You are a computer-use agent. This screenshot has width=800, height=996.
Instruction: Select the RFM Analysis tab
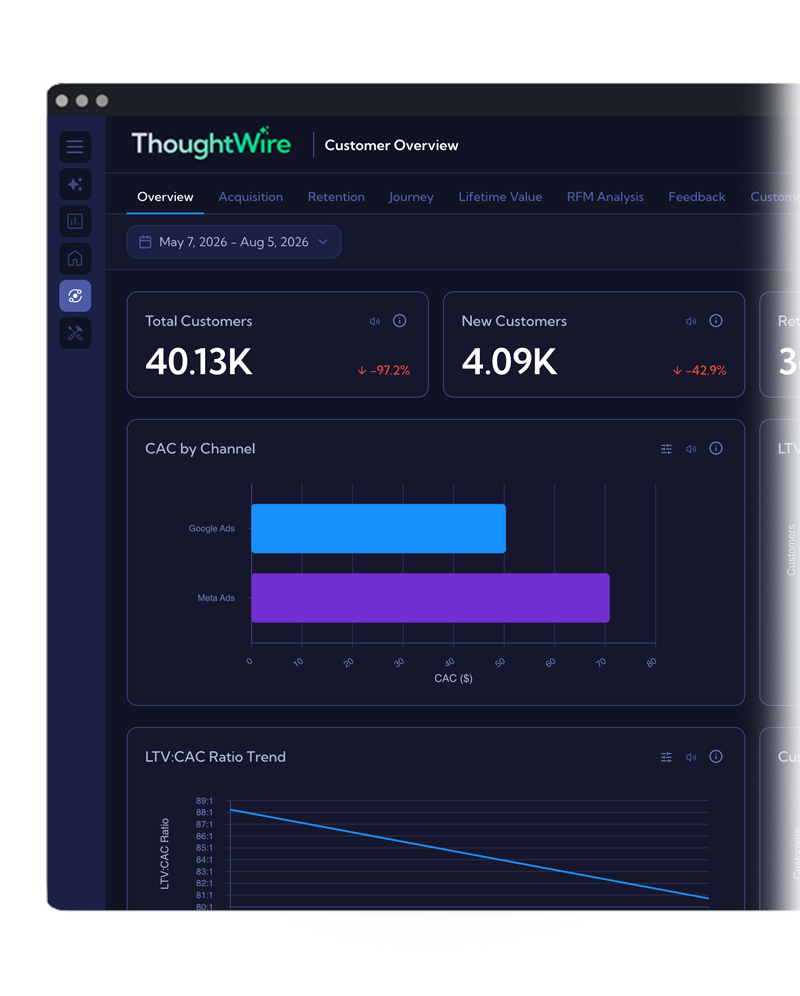[605, 197]
